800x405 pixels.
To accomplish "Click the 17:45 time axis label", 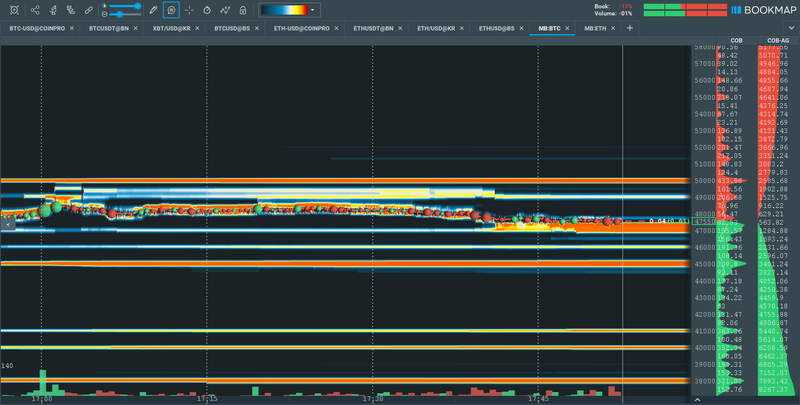I will (x=538, y=399).
